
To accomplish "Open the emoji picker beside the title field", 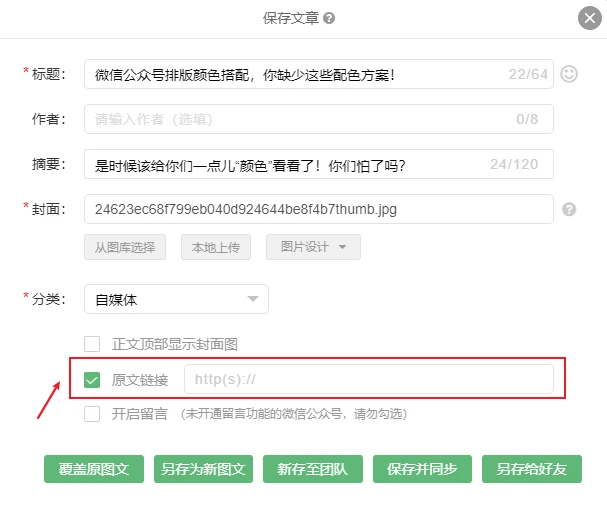I will [x=569, y=74].
